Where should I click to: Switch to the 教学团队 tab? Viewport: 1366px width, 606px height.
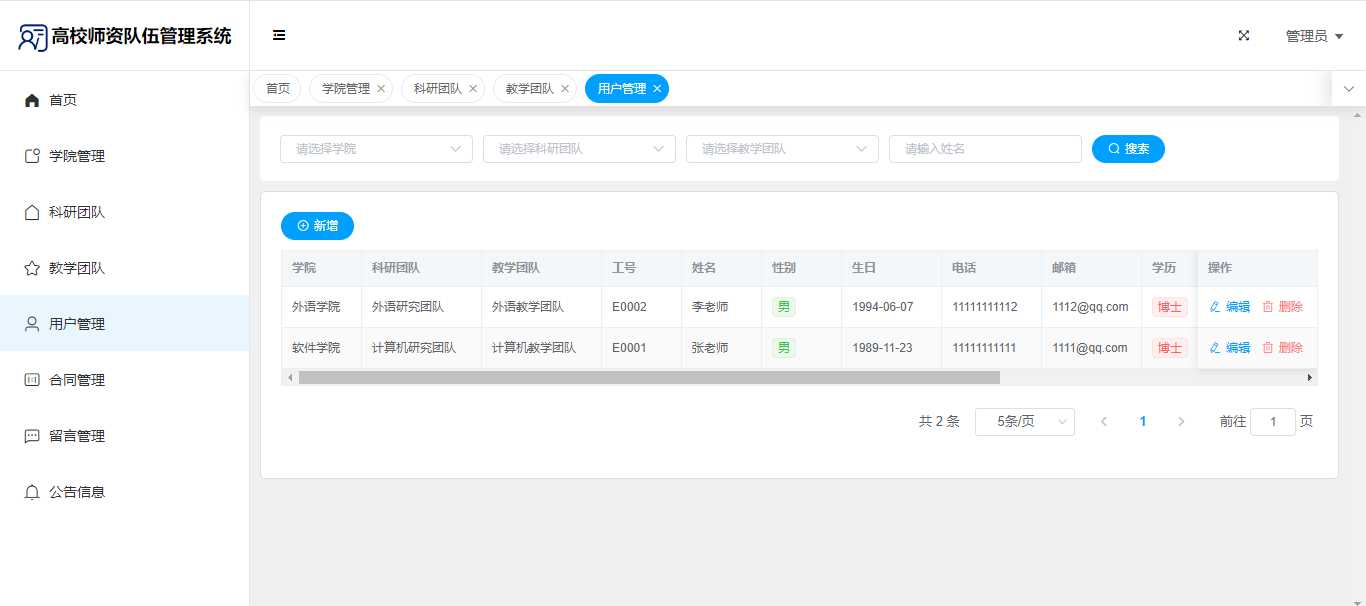click(529, 89)
